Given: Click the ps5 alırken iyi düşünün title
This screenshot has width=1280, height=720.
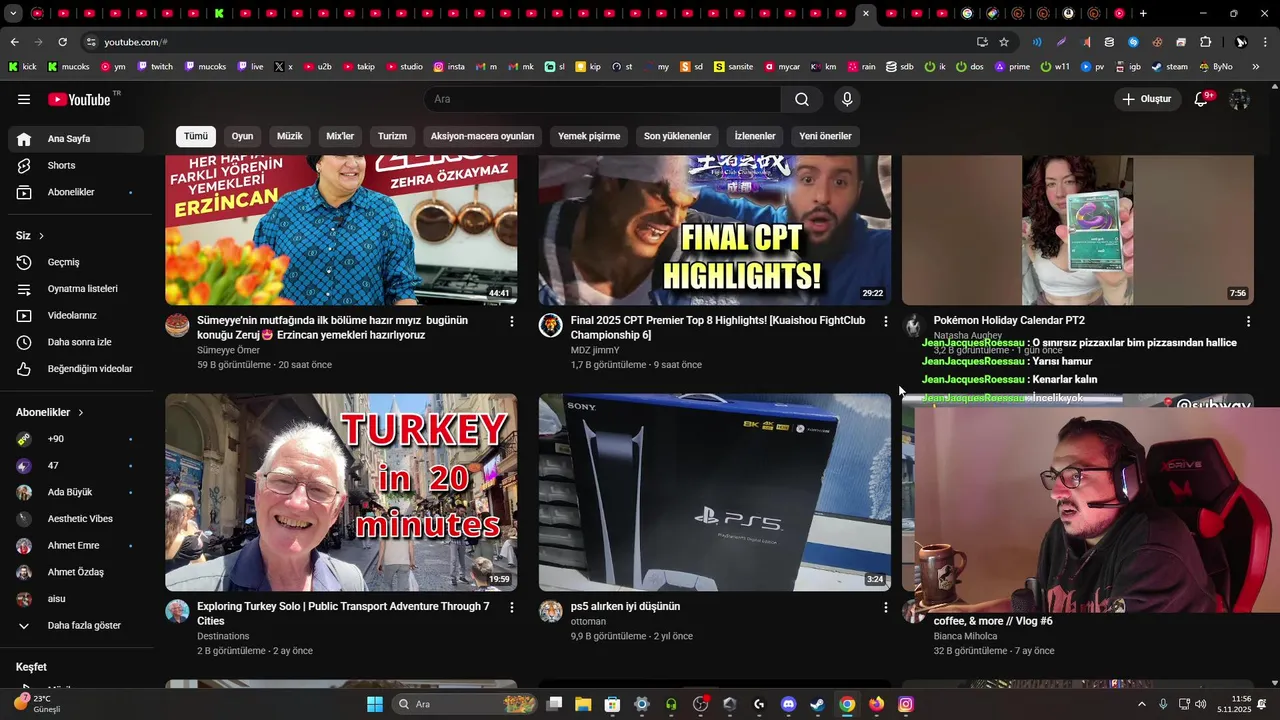Looking at the screenshot, I should tap(625, 606).
